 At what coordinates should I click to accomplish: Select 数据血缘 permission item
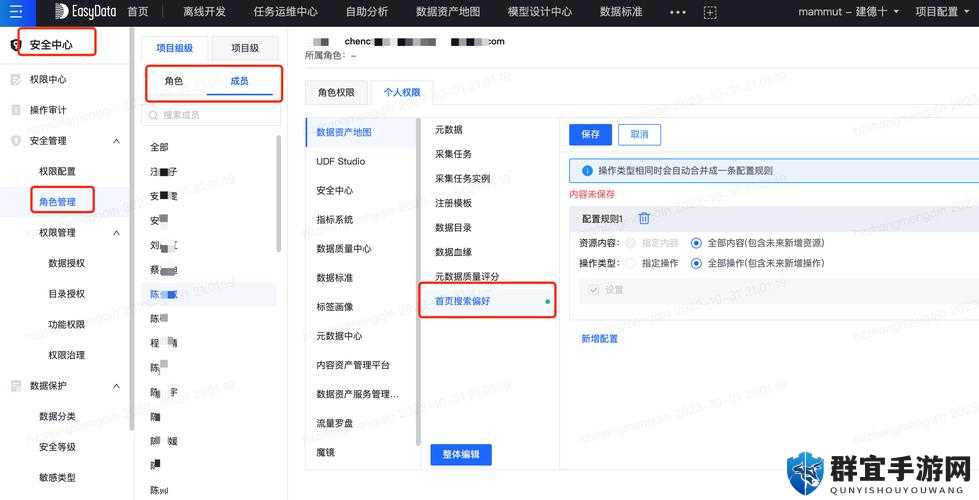click(x=453, y=252)
